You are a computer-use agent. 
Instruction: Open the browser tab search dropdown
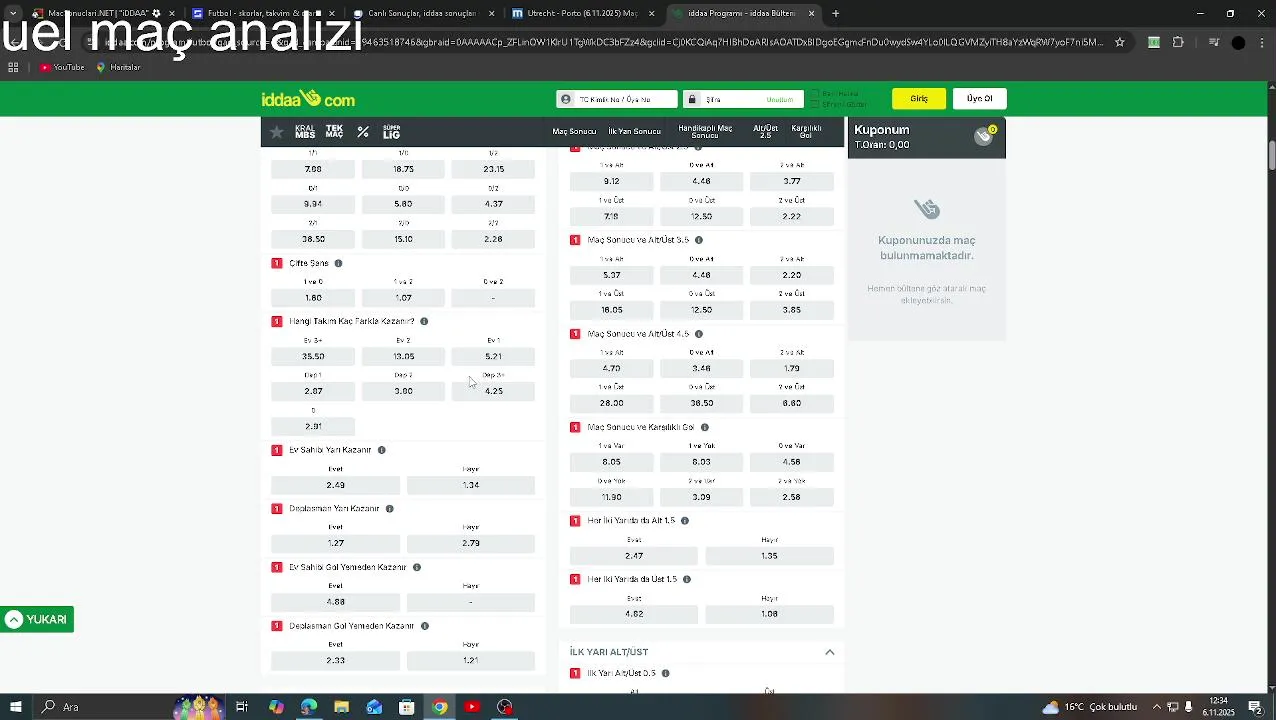click(x=13, y=14)
